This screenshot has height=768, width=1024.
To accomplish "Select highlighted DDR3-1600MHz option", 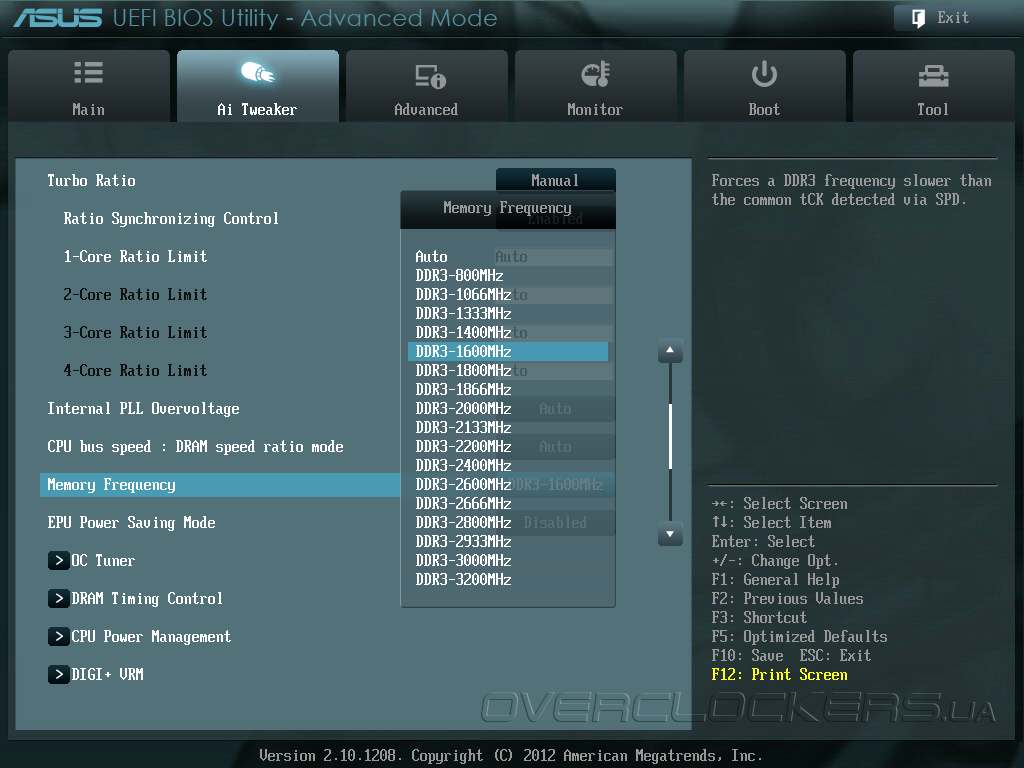I will pos(508,351).
